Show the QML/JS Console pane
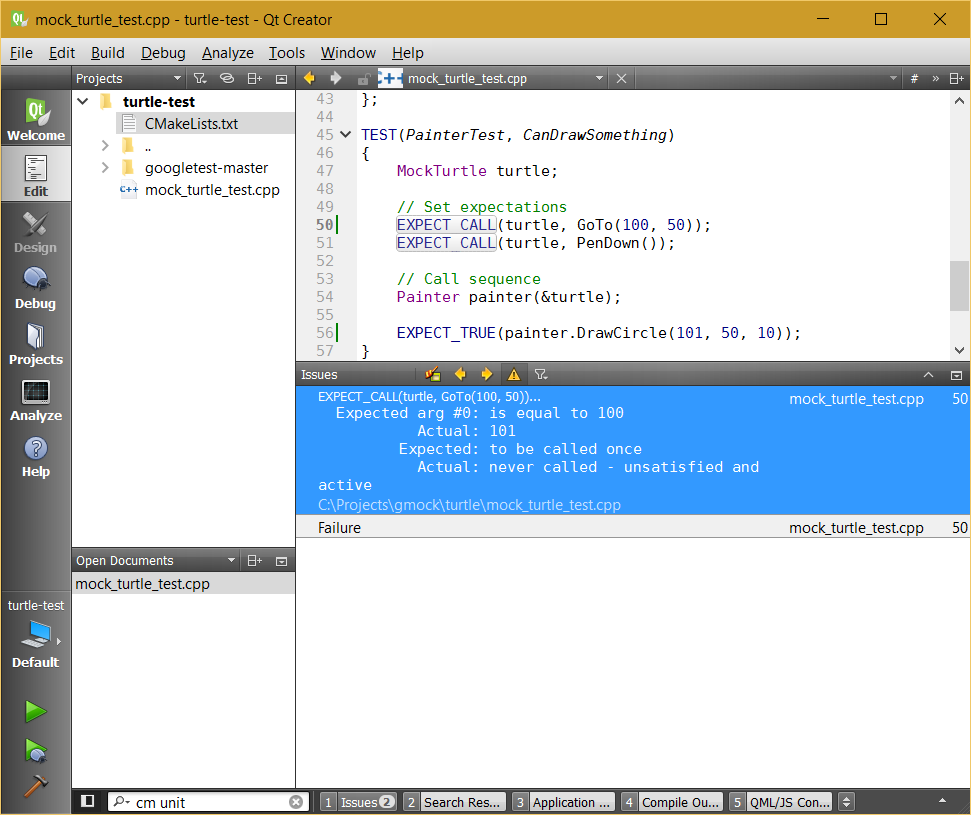Image resolution: width=971 pixels, height=815 pixels. [781, 802]
